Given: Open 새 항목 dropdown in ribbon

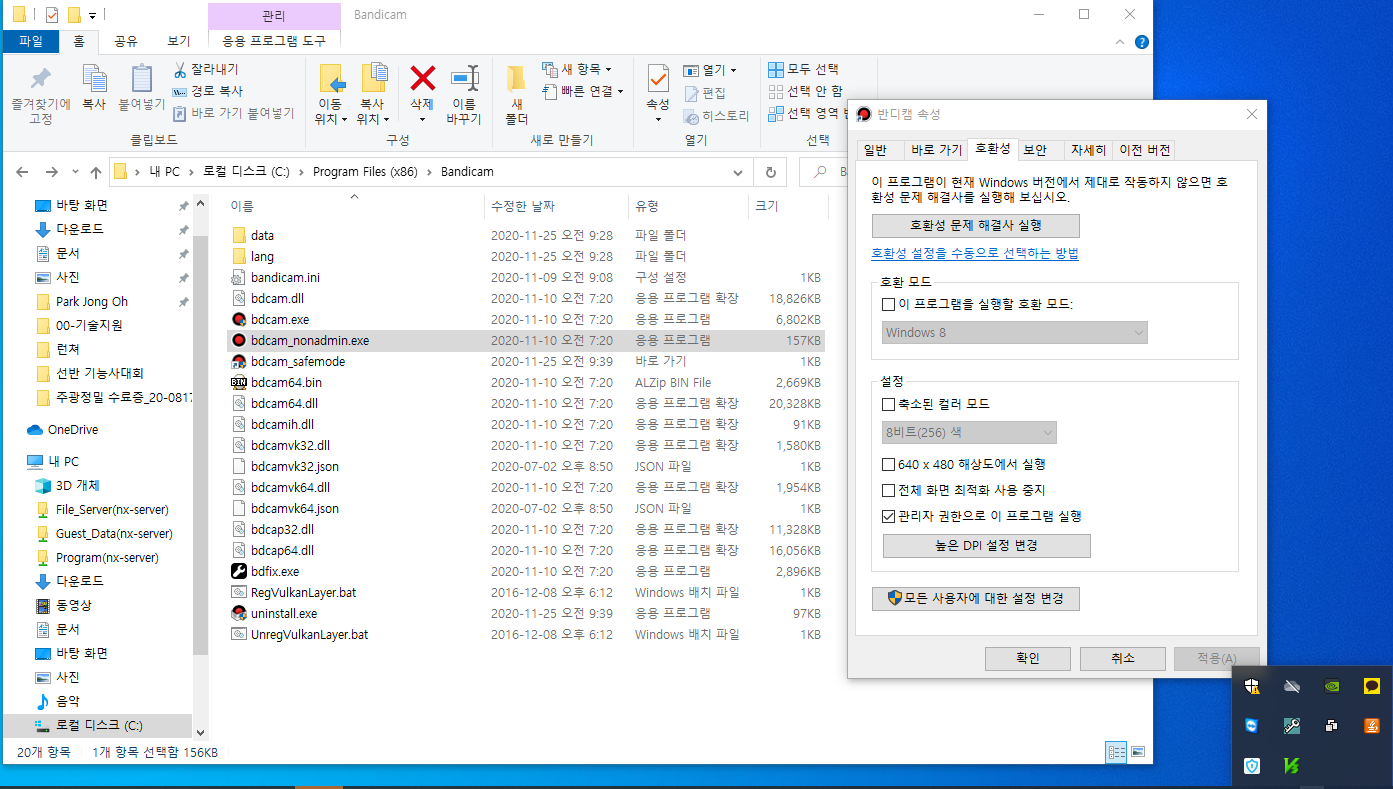Looking at the screenshot, I should click(576, 69).
